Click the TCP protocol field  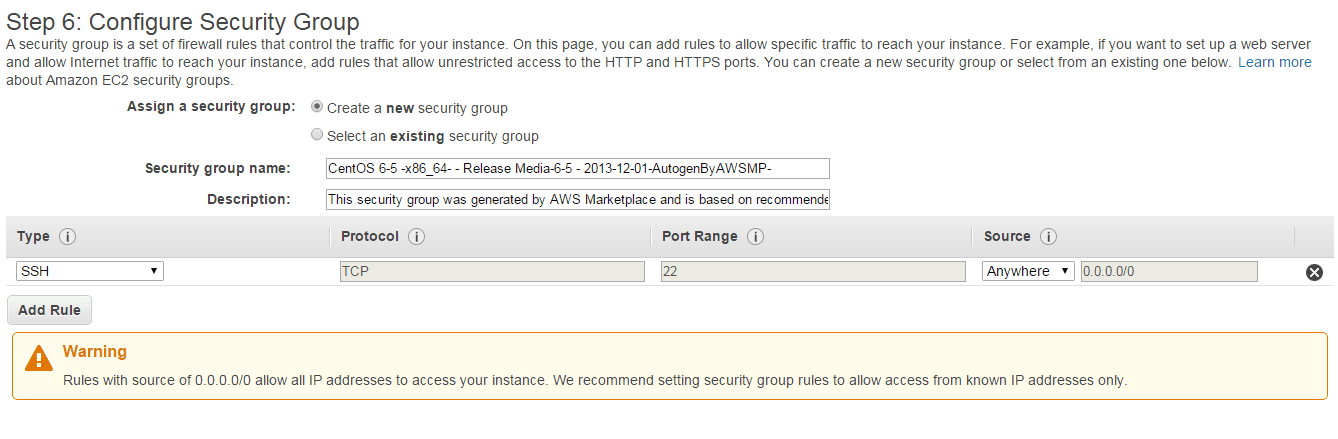tap(490, 271)
